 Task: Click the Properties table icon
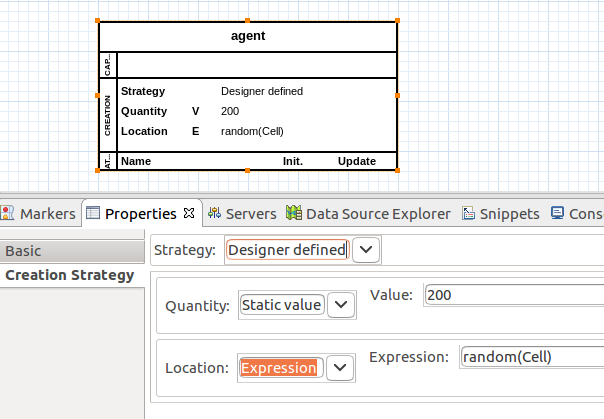[x=93, y=213]
